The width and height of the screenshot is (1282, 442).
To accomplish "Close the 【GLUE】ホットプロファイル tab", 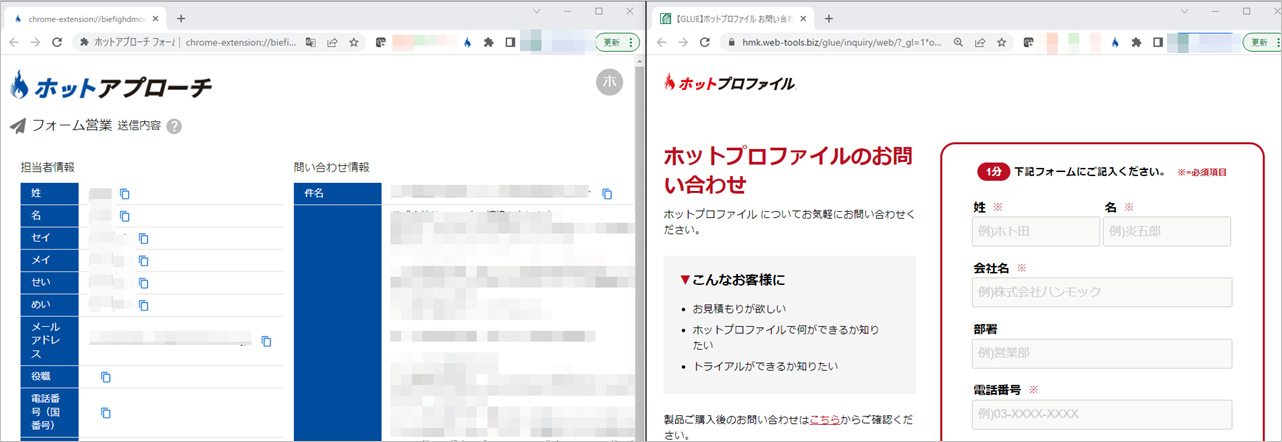I will pyautogui.click(x=803, y=18).
